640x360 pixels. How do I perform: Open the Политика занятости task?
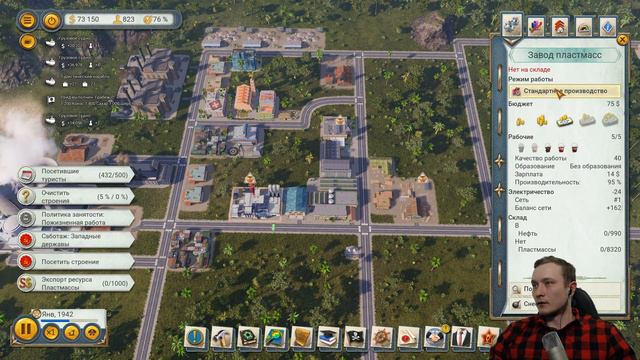(x=76, y=218)
